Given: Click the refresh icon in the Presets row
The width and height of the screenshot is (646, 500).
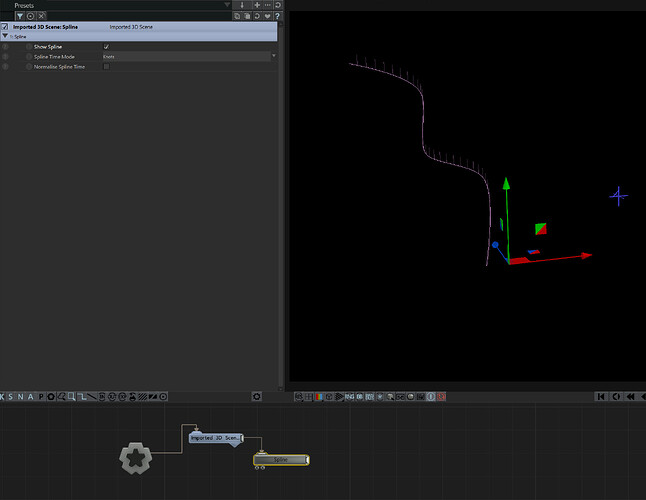Looking at the screenshot, I should point(278,5).
